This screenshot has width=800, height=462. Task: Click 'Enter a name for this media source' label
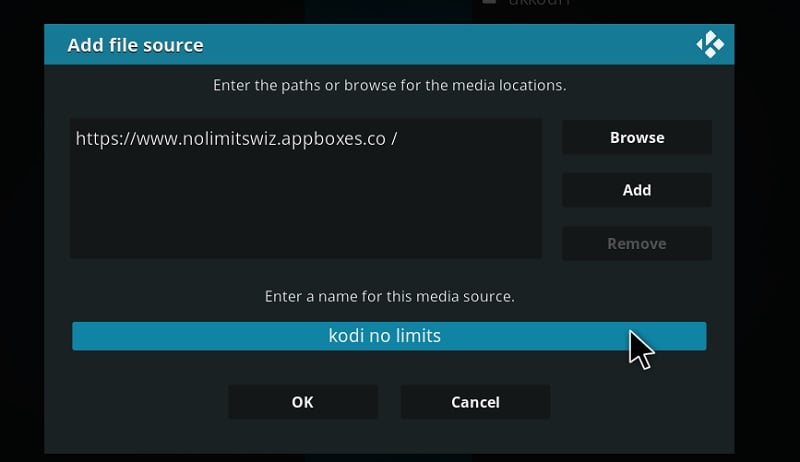point(389,296)
